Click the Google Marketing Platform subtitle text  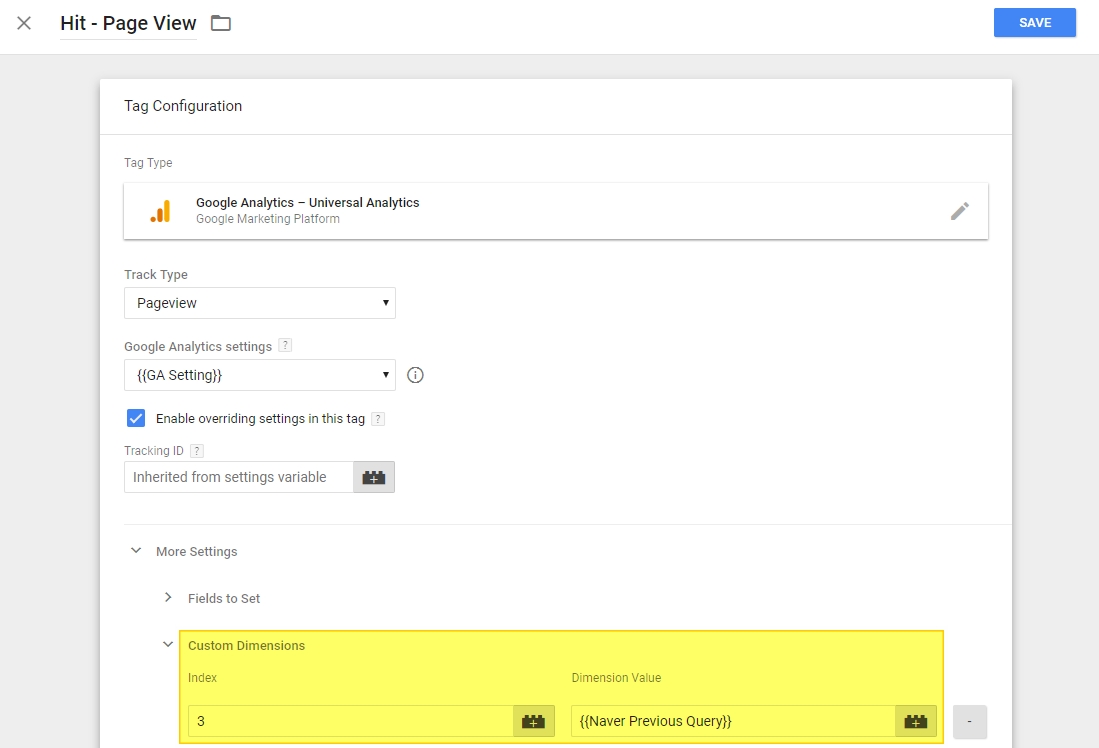tap(268, 219)
